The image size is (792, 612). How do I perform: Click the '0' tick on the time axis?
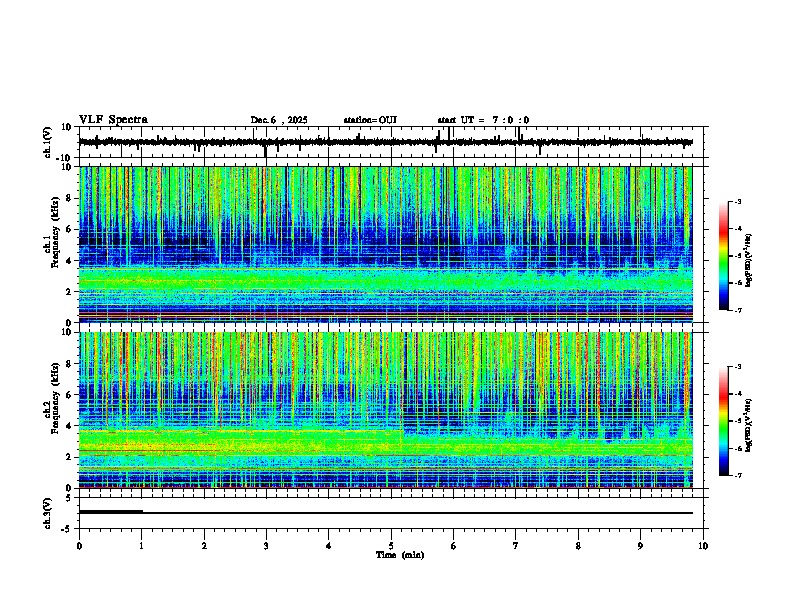click(79, 546)
